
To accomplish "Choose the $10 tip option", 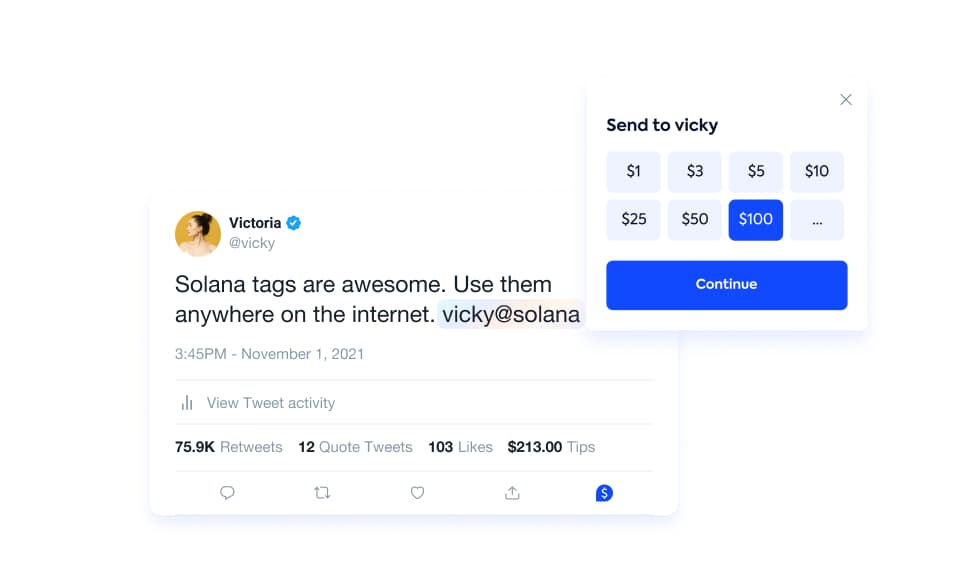I will click(817, 171).
